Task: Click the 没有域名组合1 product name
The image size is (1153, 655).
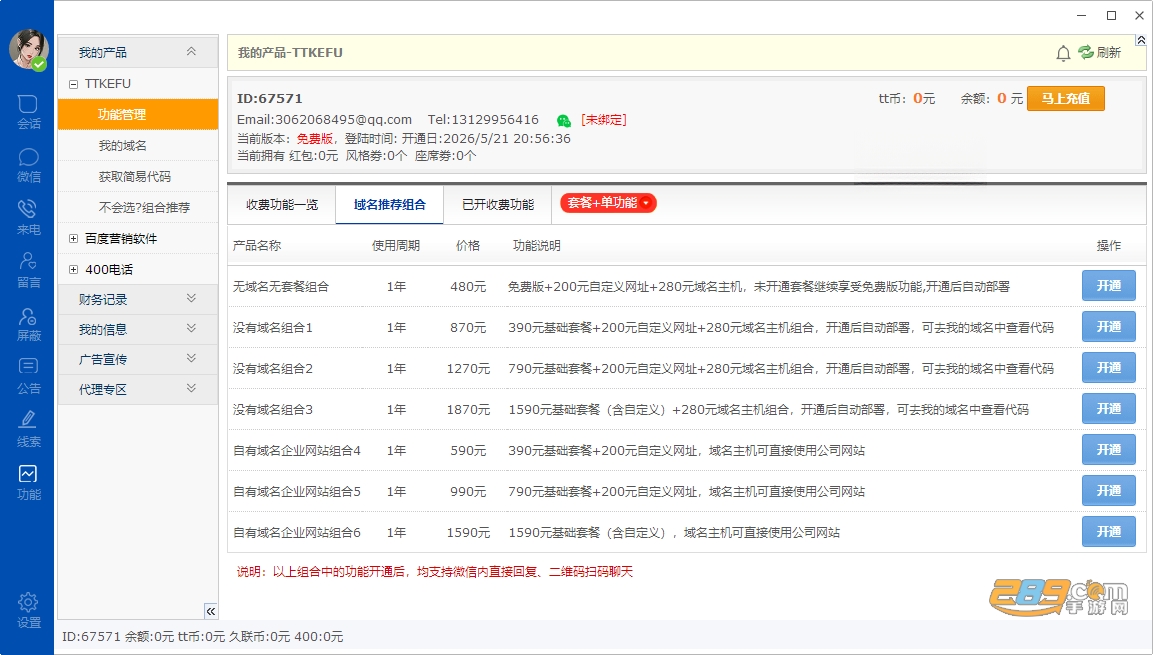Action: pos(273,328)
